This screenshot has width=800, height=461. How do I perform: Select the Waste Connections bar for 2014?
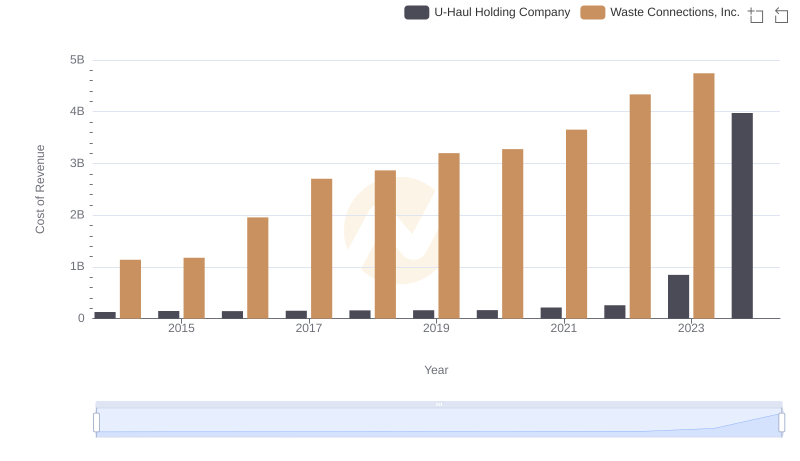coord(130,289)
